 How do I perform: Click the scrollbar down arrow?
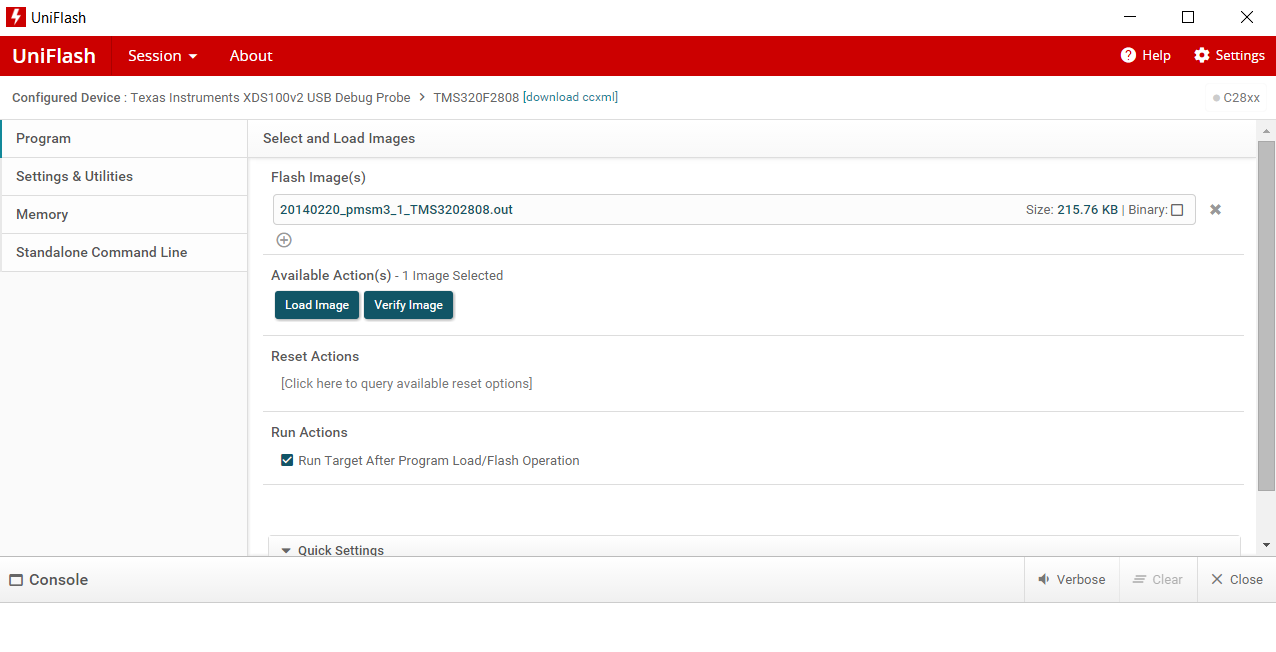pos(1266,545)
